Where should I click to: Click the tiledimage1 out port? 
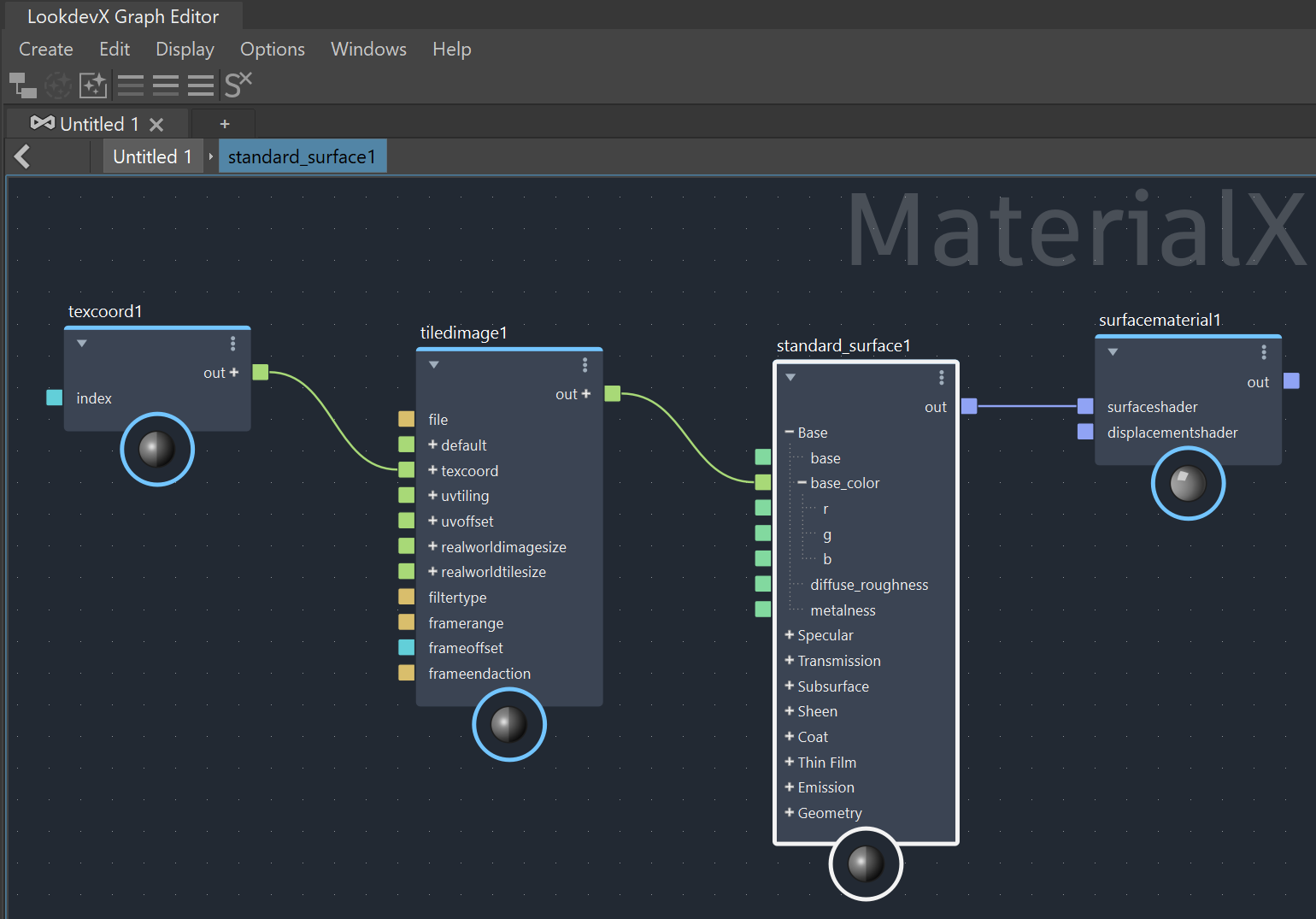tap(613, 393)
